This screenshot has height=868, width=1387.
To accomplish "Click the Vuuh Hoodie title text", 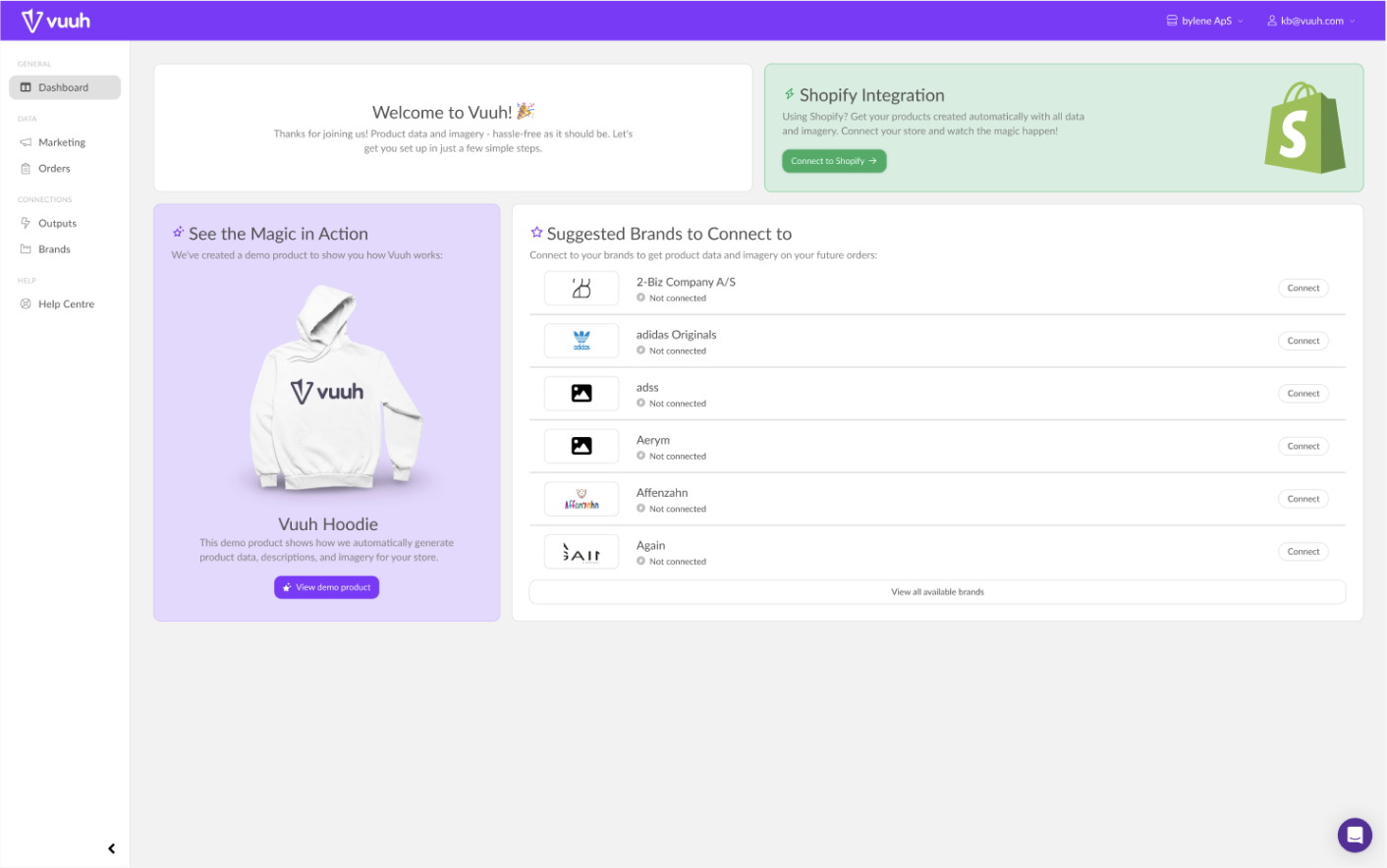I will click(x=328, y=524).
